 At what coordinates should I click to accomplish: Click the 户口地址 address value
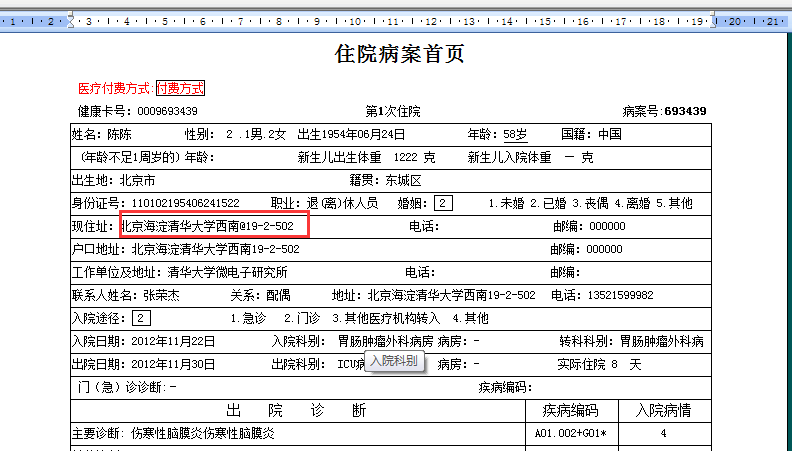pos(215,249)
